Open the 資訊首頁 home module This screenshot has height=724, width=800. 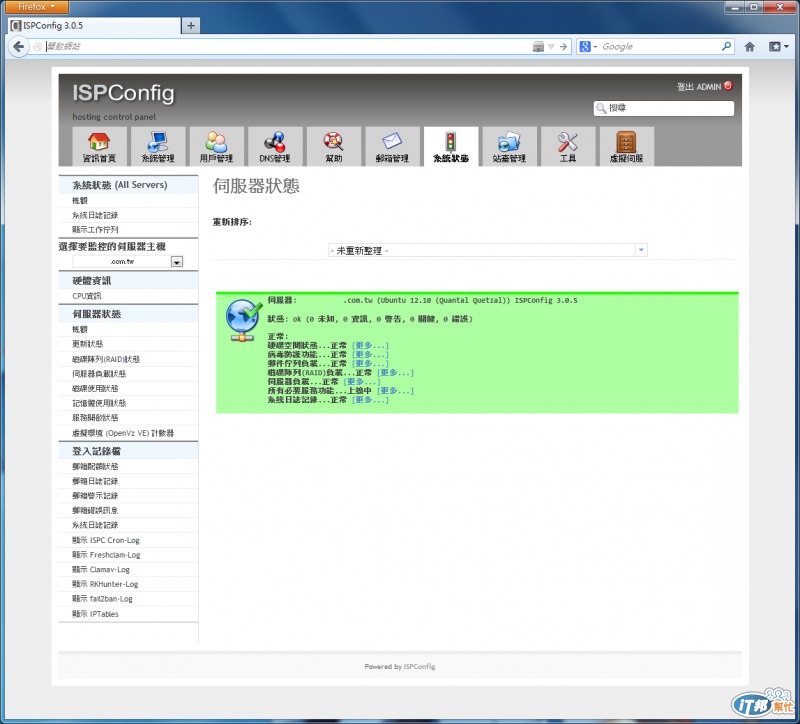(x=99, y=146)
